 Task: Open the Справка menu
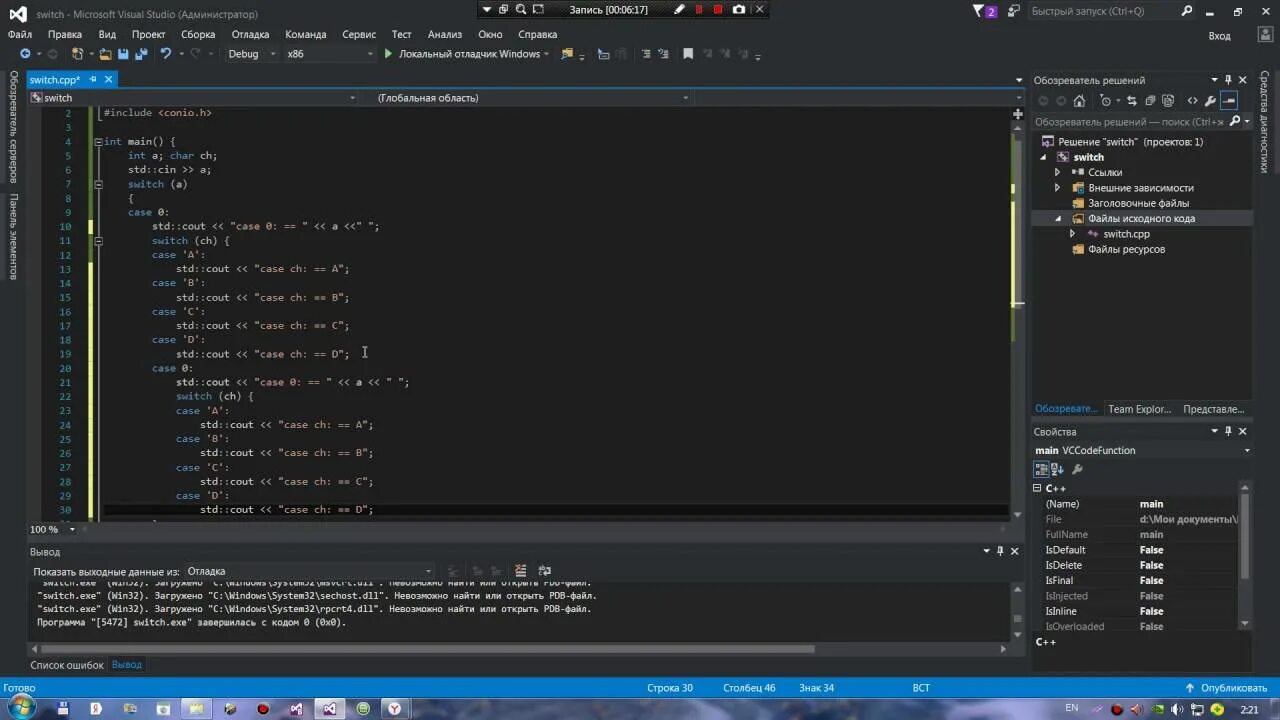point(538,34)
